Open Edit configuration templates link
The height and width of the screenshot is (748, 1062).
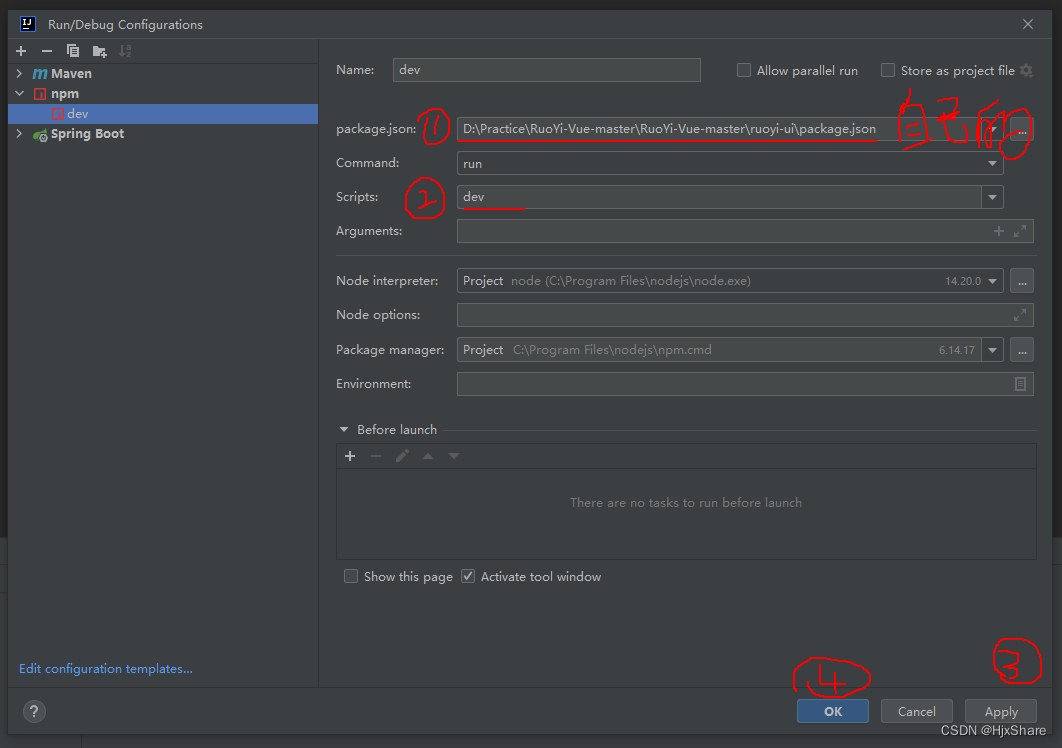tap(105, 668)
